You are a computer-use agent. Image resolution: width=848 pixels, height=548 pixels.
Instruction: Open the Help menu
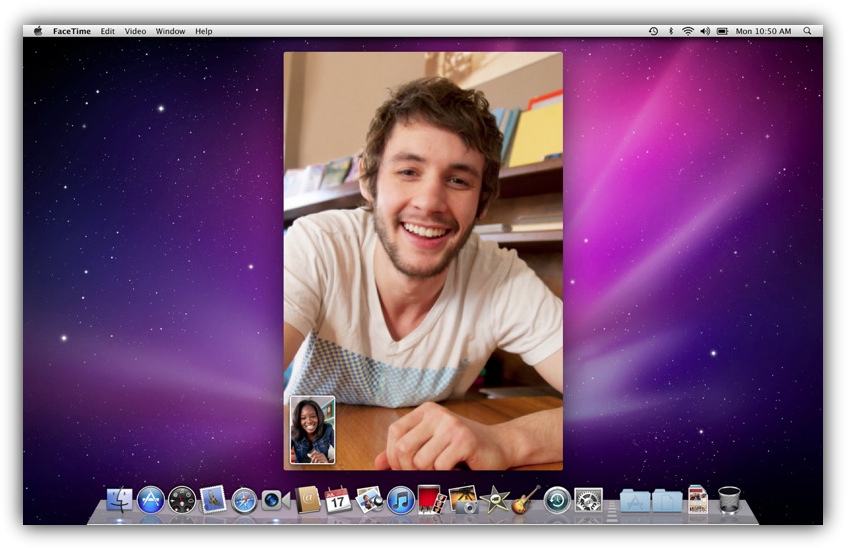pos(203,31)
